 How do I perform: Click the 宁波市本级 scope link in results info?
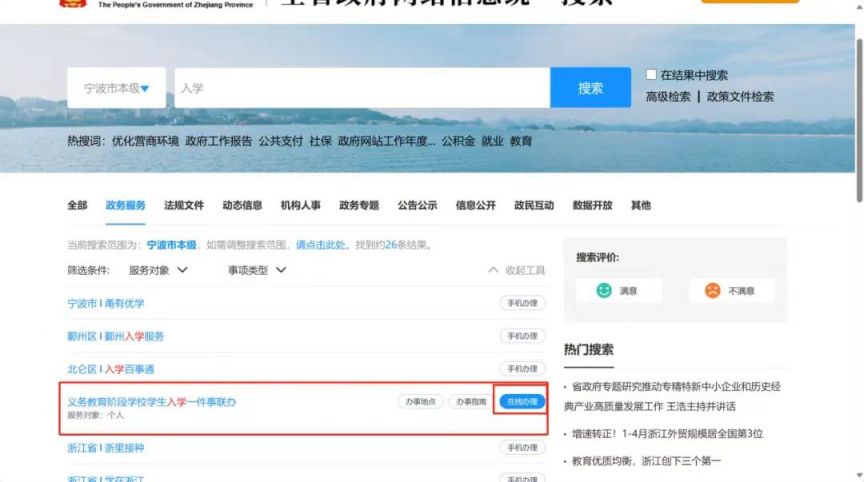tap(171, 245)
